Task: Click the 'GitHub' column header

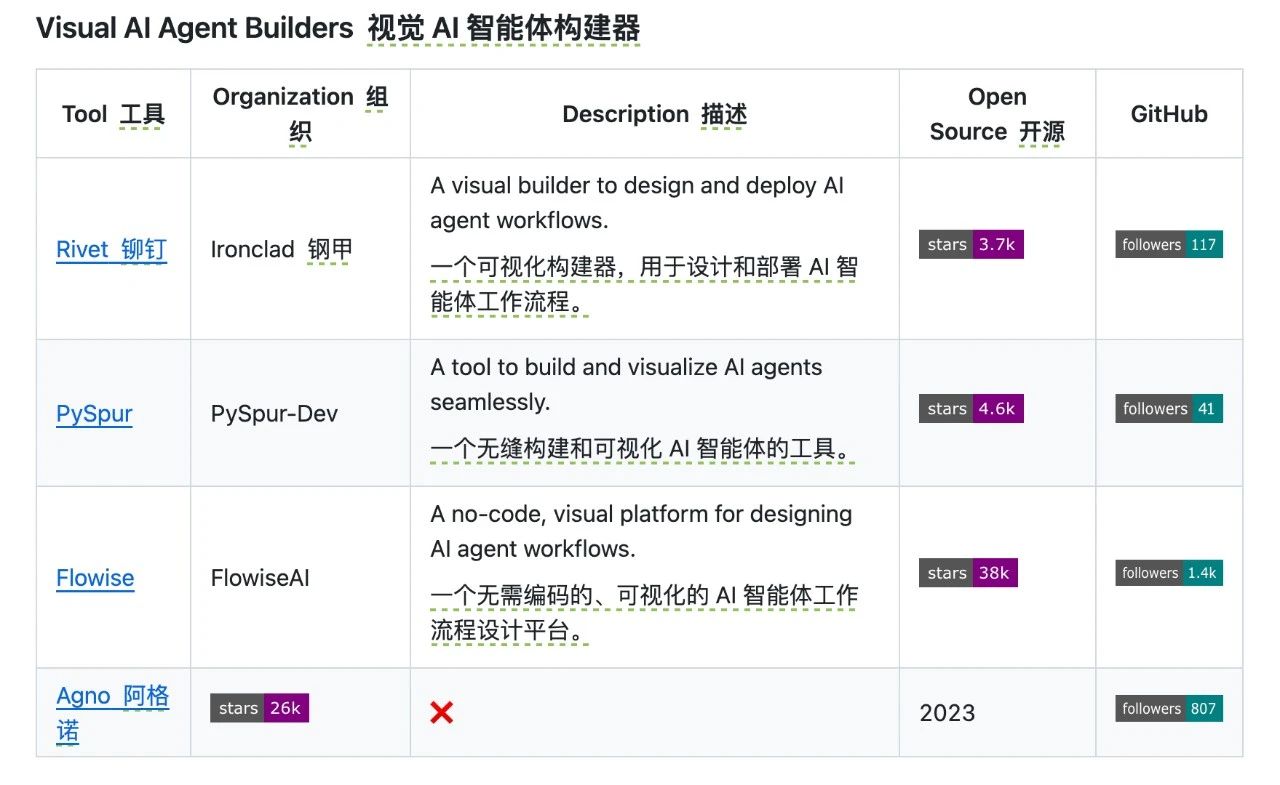Action: click(1169, 114)
